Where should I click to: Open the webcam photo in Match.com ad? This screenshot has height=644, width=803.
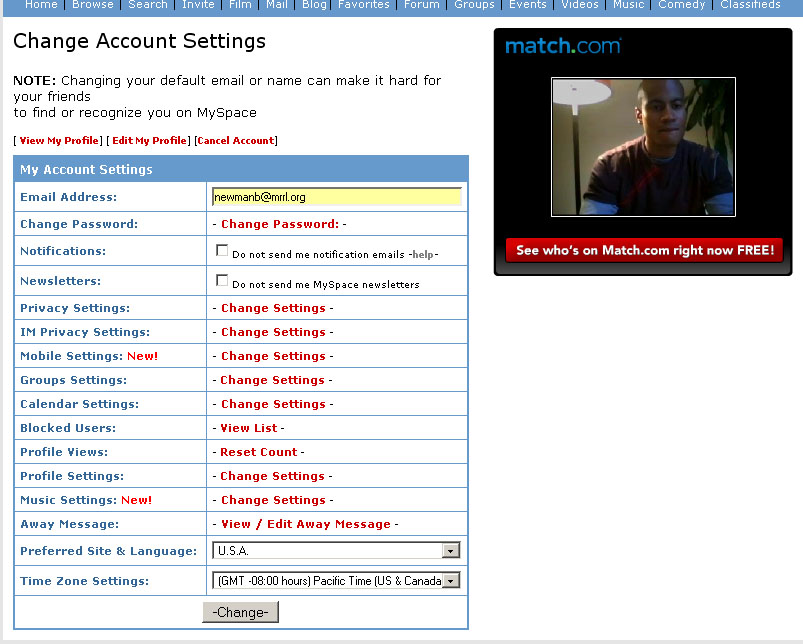click(x=643, y=147)
